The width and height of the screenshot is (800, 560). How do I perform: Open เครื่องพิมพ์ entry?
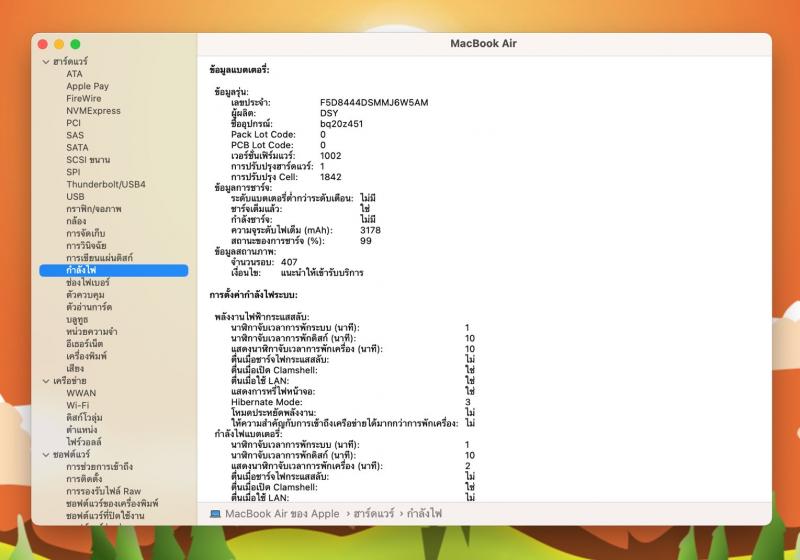[x=86, y=356]
